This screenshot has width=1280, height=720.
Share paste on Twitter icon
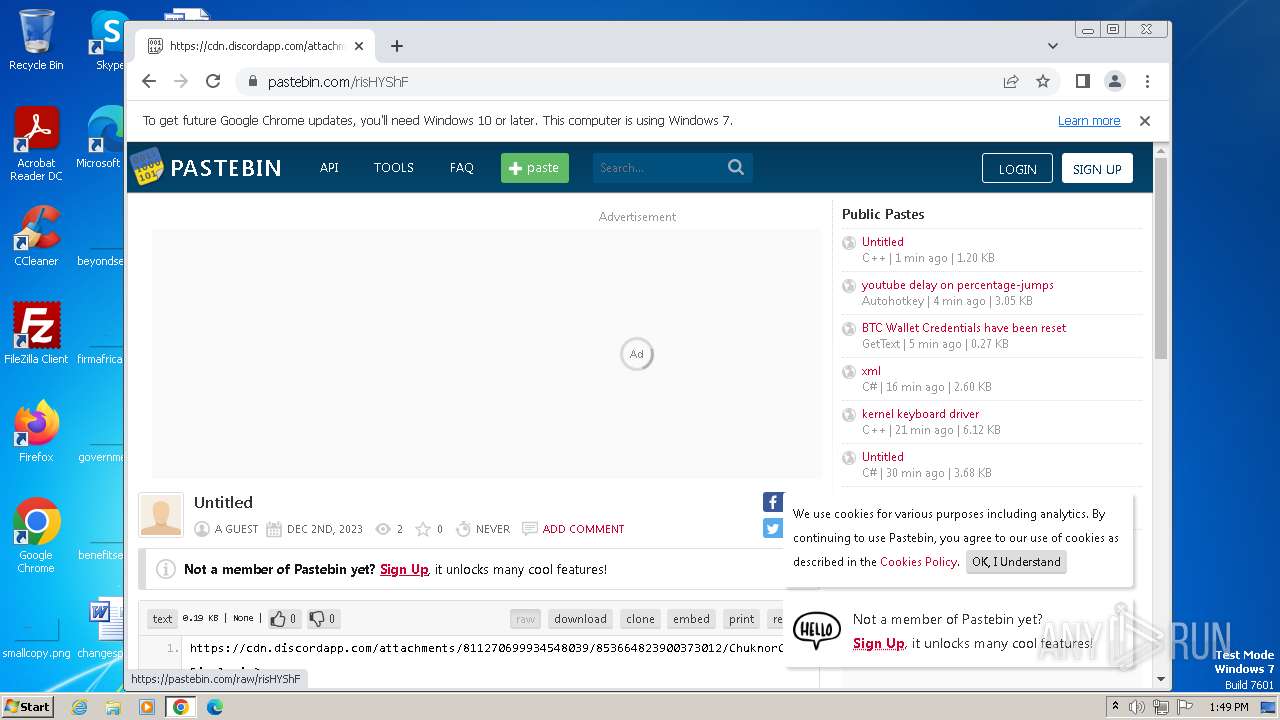773,528
